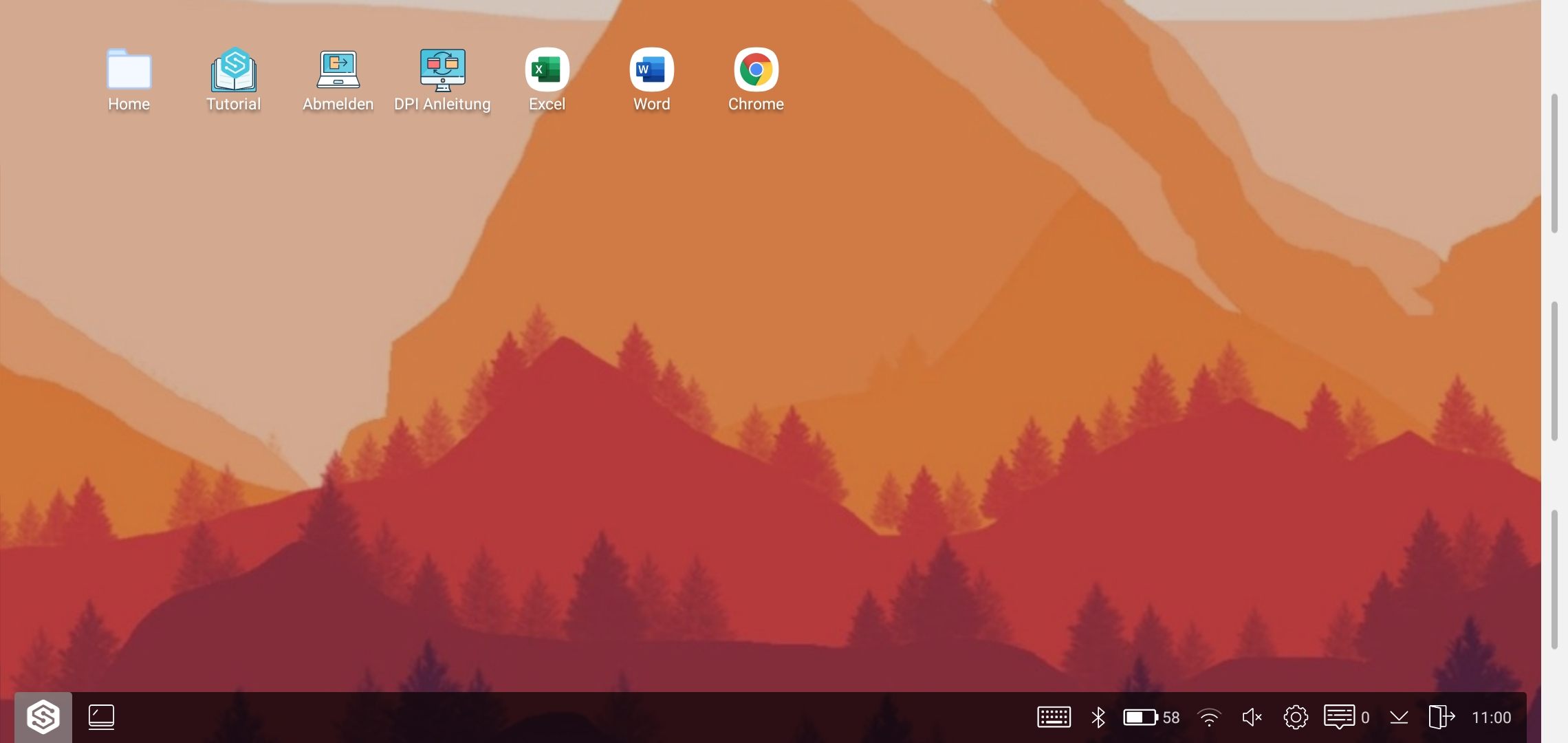
Task: Open settings gear in taskbar
Action: coord(1296,718)
